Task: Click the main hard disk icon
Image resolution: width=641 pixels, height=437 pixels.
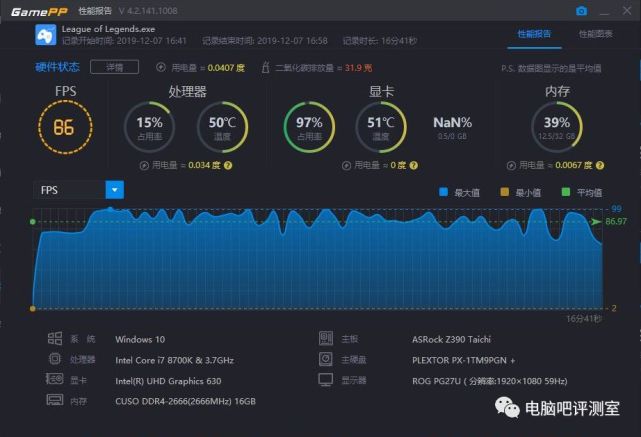Action: pos(326,359)
